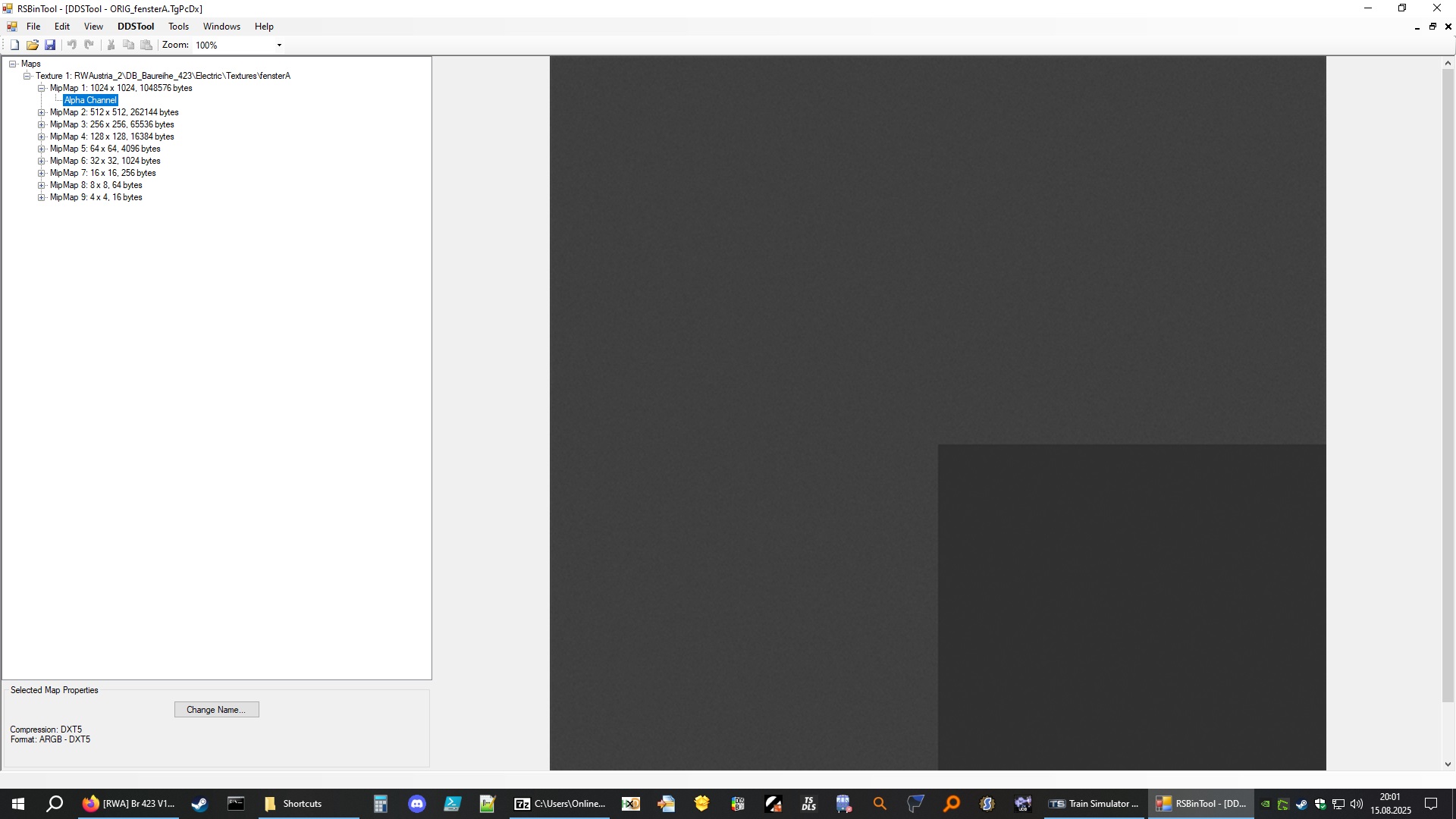The image size is (1456, 819).
Task: Collapse the Texture 1 tree node
Action: click(27, 76)
